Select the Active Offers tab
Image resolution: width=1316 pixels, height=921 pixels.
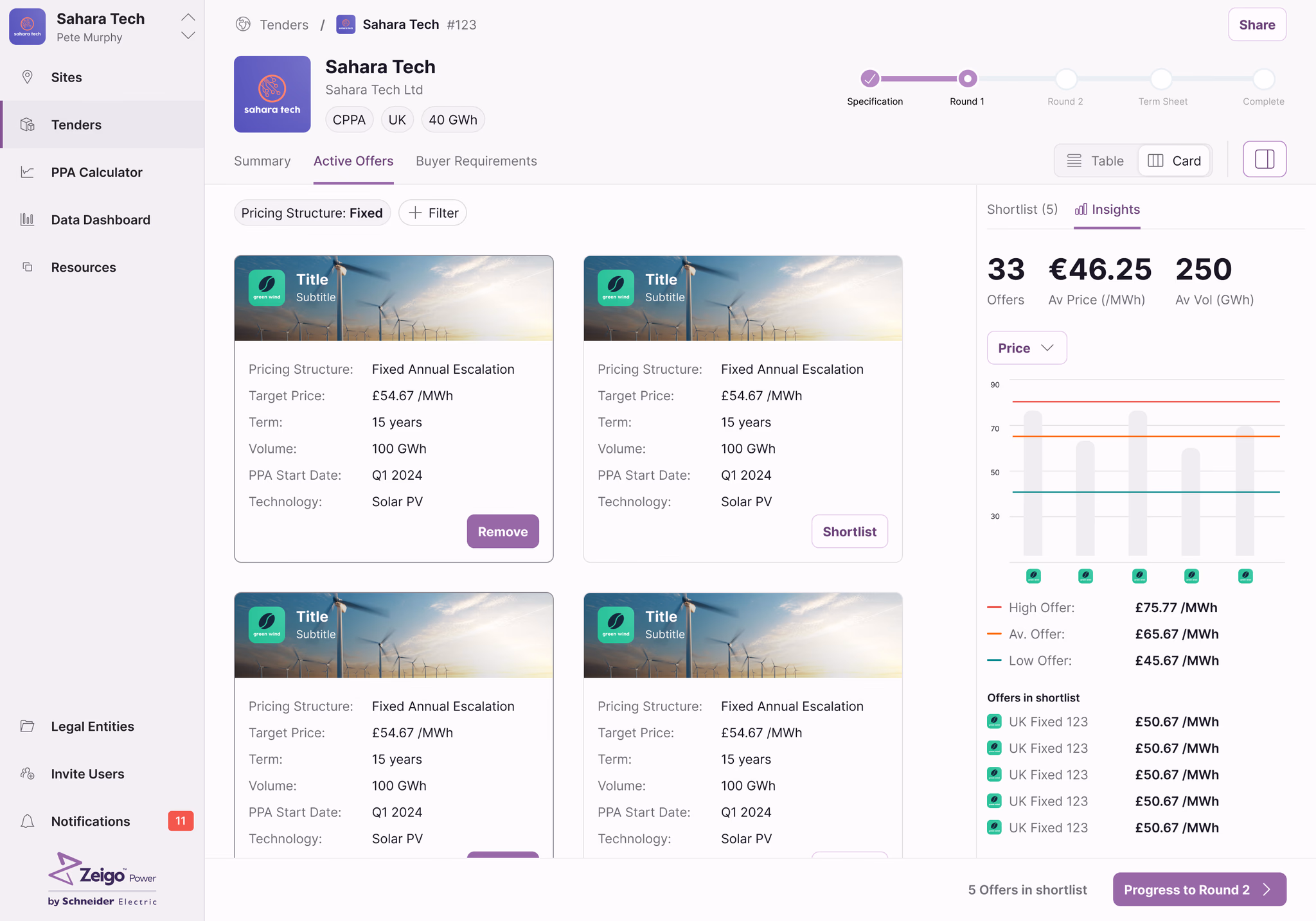coord(353,161)
